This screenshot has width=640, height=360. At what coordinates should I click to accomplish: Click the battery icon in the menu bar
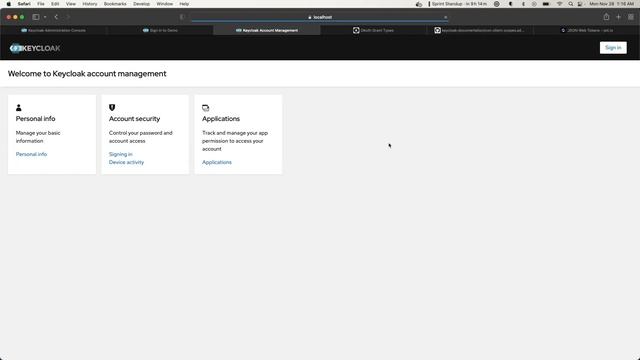[x=546, y=4]
